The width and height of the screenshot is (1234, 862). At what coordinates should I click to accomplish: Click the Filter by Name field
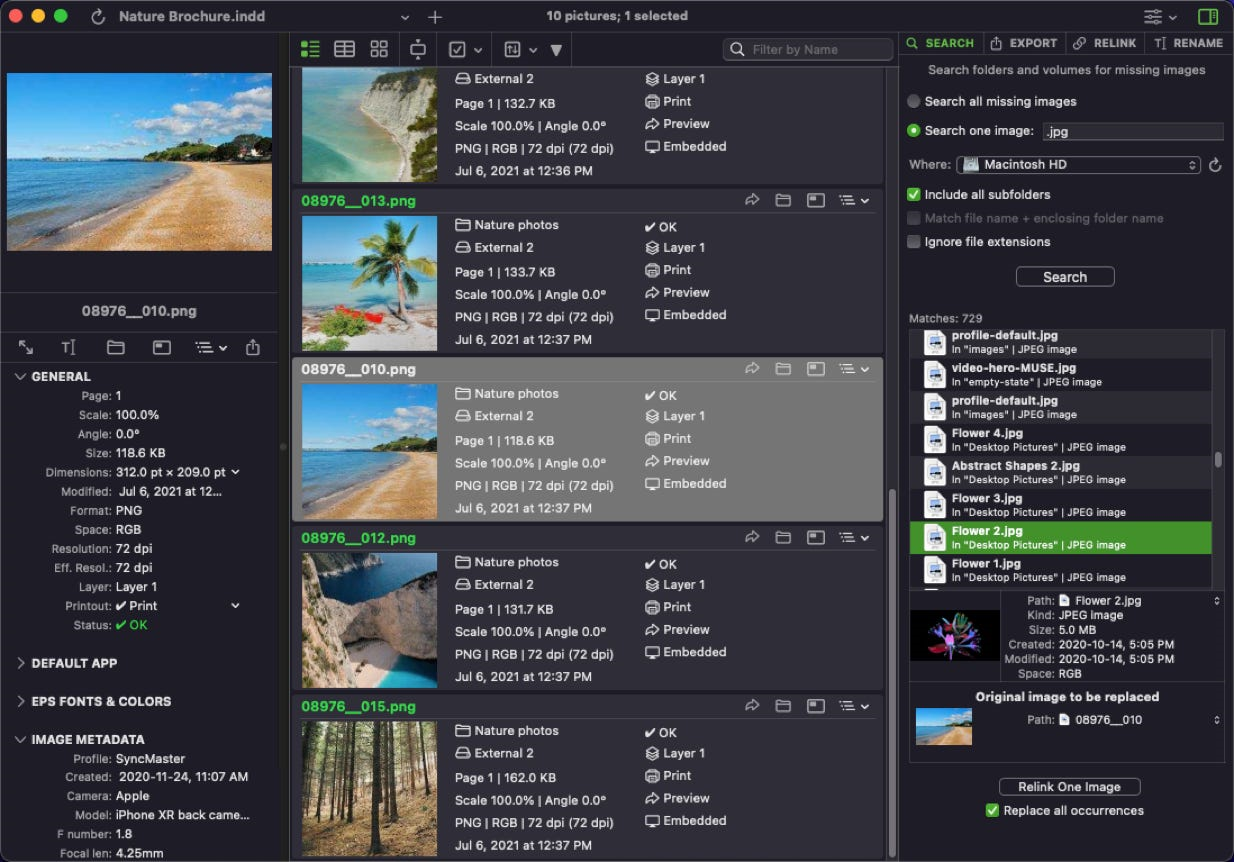(808, 49)
